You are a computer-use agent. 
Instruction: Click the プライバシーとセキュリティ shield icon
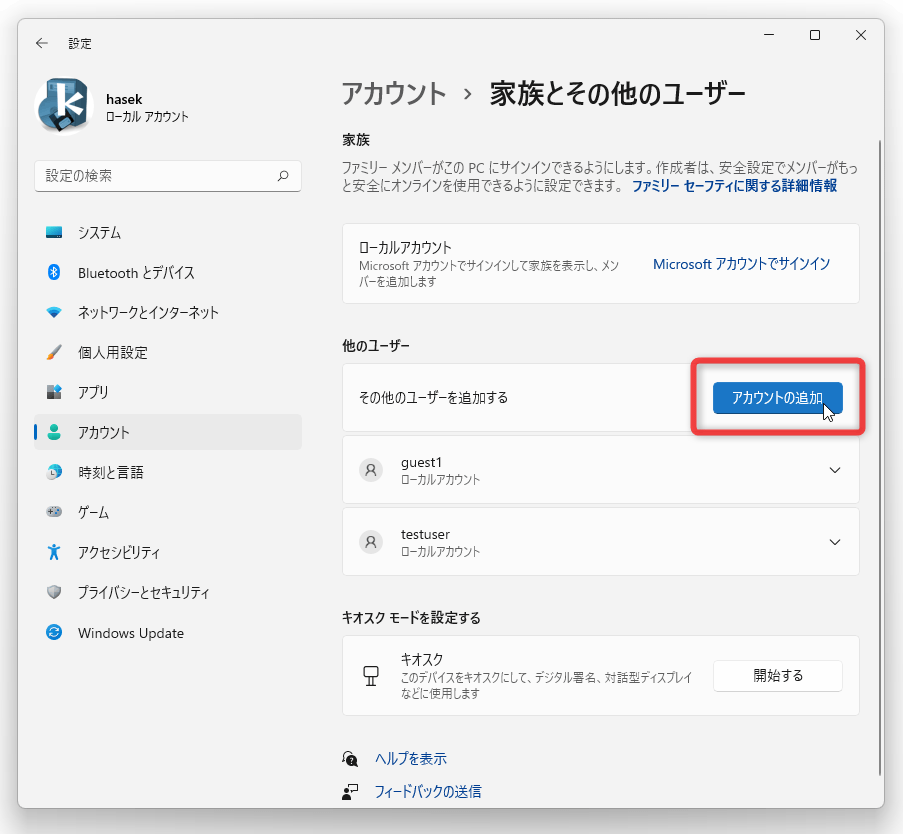click(x=54, y=592)
